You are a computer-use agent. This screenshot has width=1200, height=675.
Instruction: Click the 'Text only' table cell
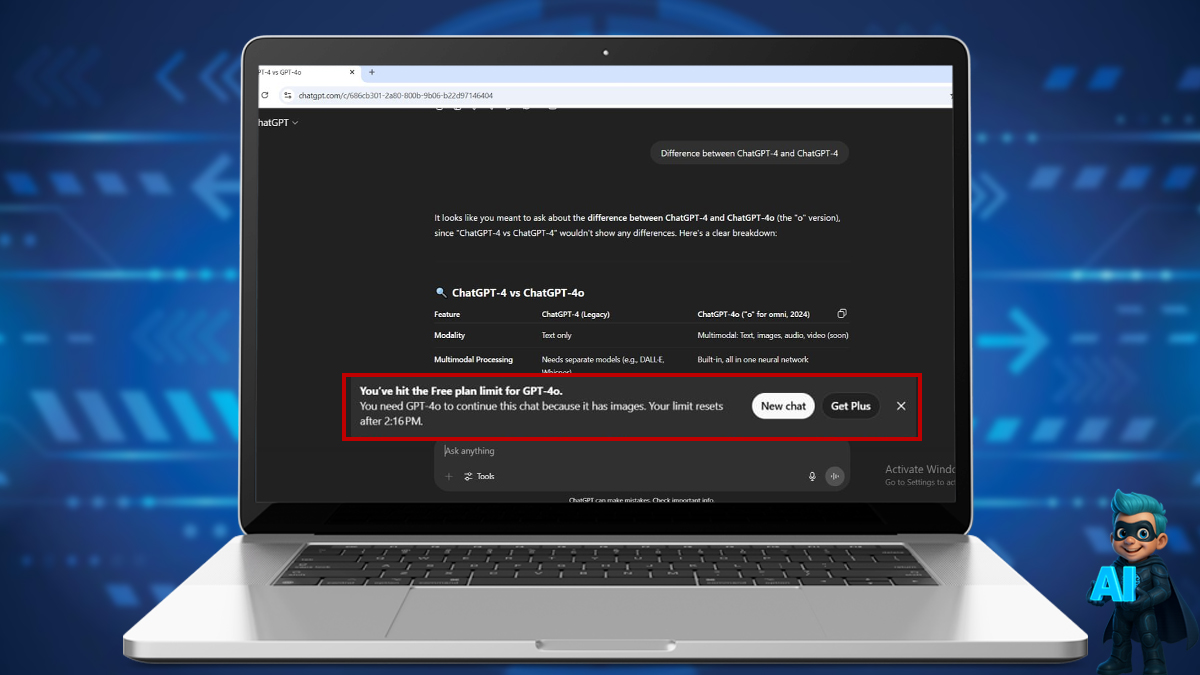(x=556, y=335)
